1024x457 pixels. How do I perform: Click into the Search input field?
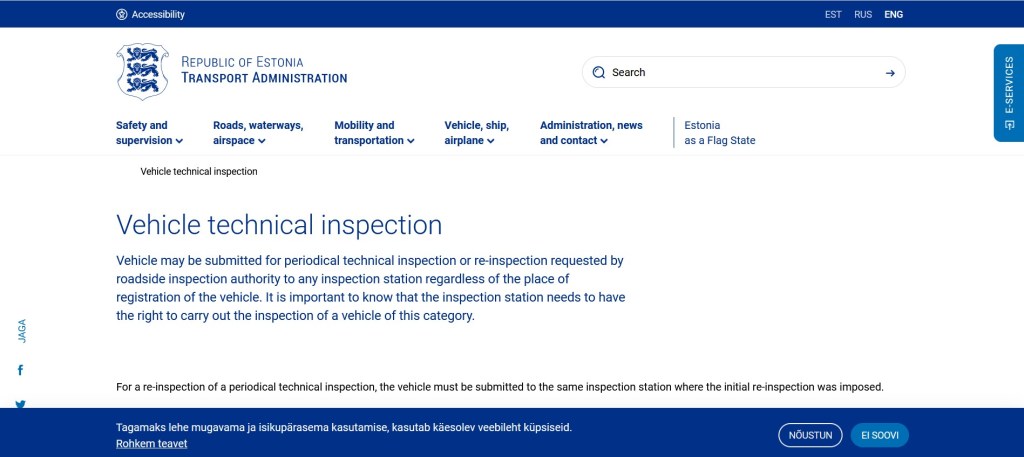[x=740, y=72]
